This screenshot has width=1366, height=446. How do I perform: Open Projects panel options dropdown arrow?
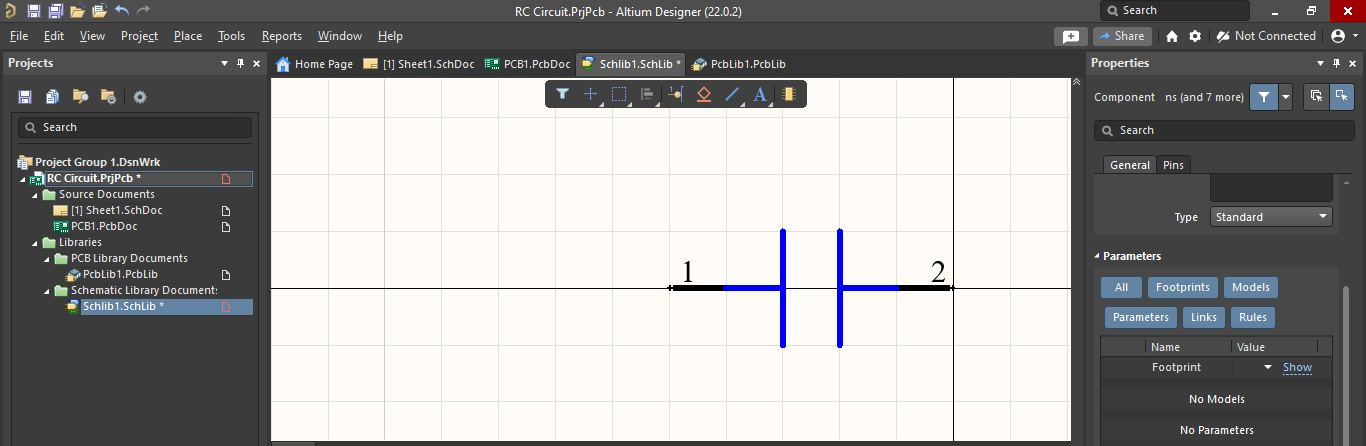click(x=224, y=63)
